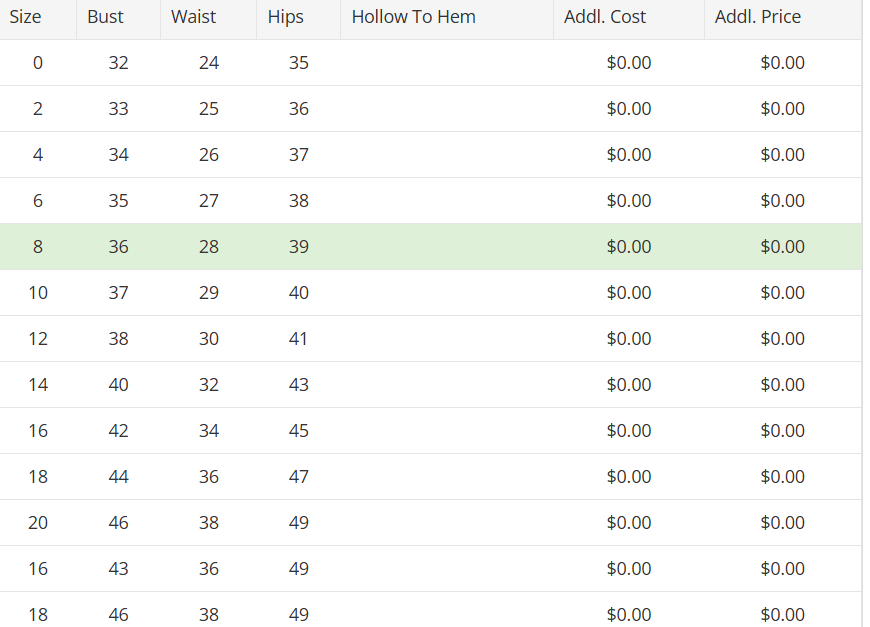The image size is (870, 627).
Task: Click waist value 27 in size 6 row
Action: click(209, 201)
